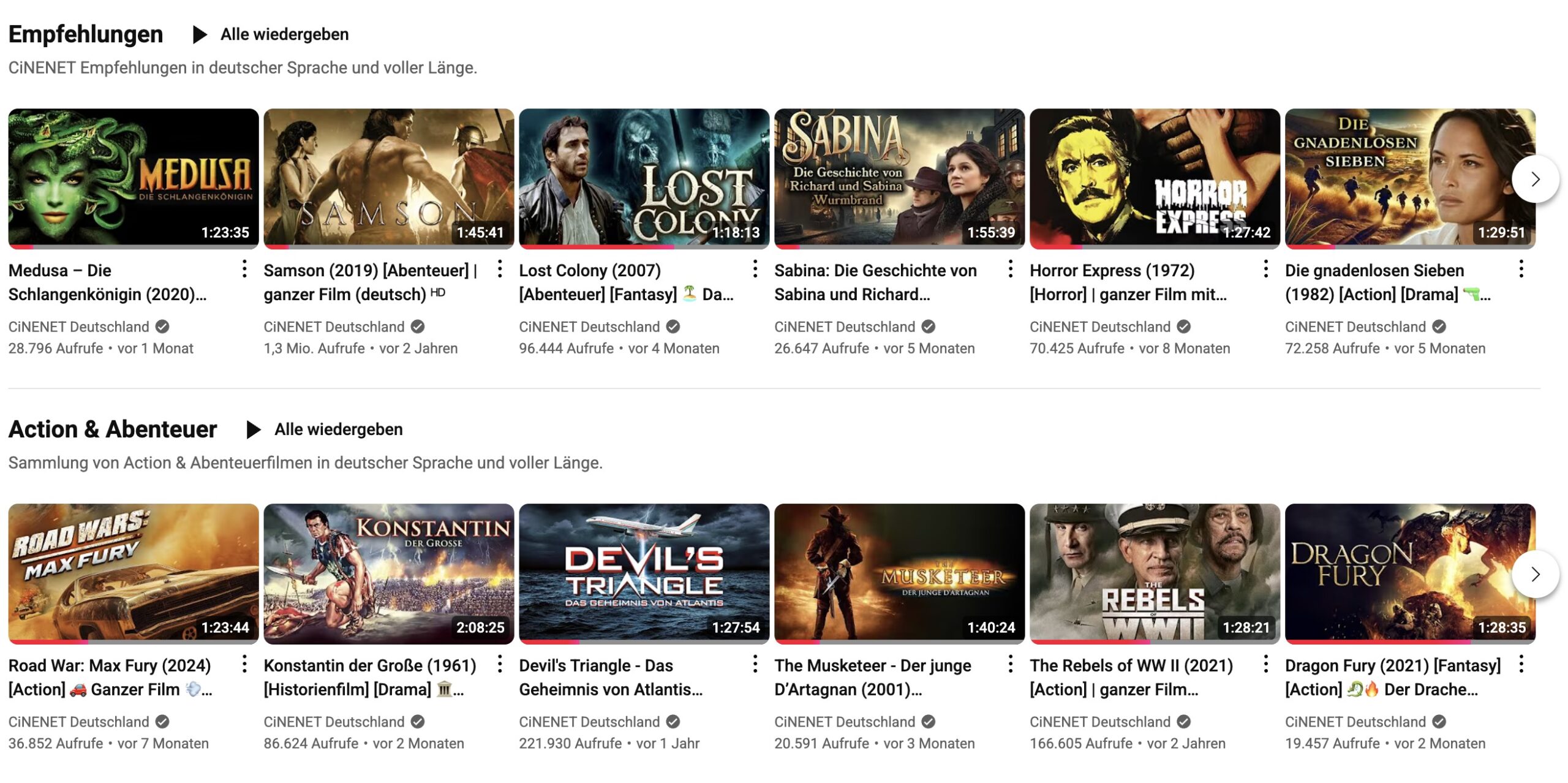1568x783 pixels.
Task: Open options menu for Konstantin der Große
Action: tap(500, 664)
